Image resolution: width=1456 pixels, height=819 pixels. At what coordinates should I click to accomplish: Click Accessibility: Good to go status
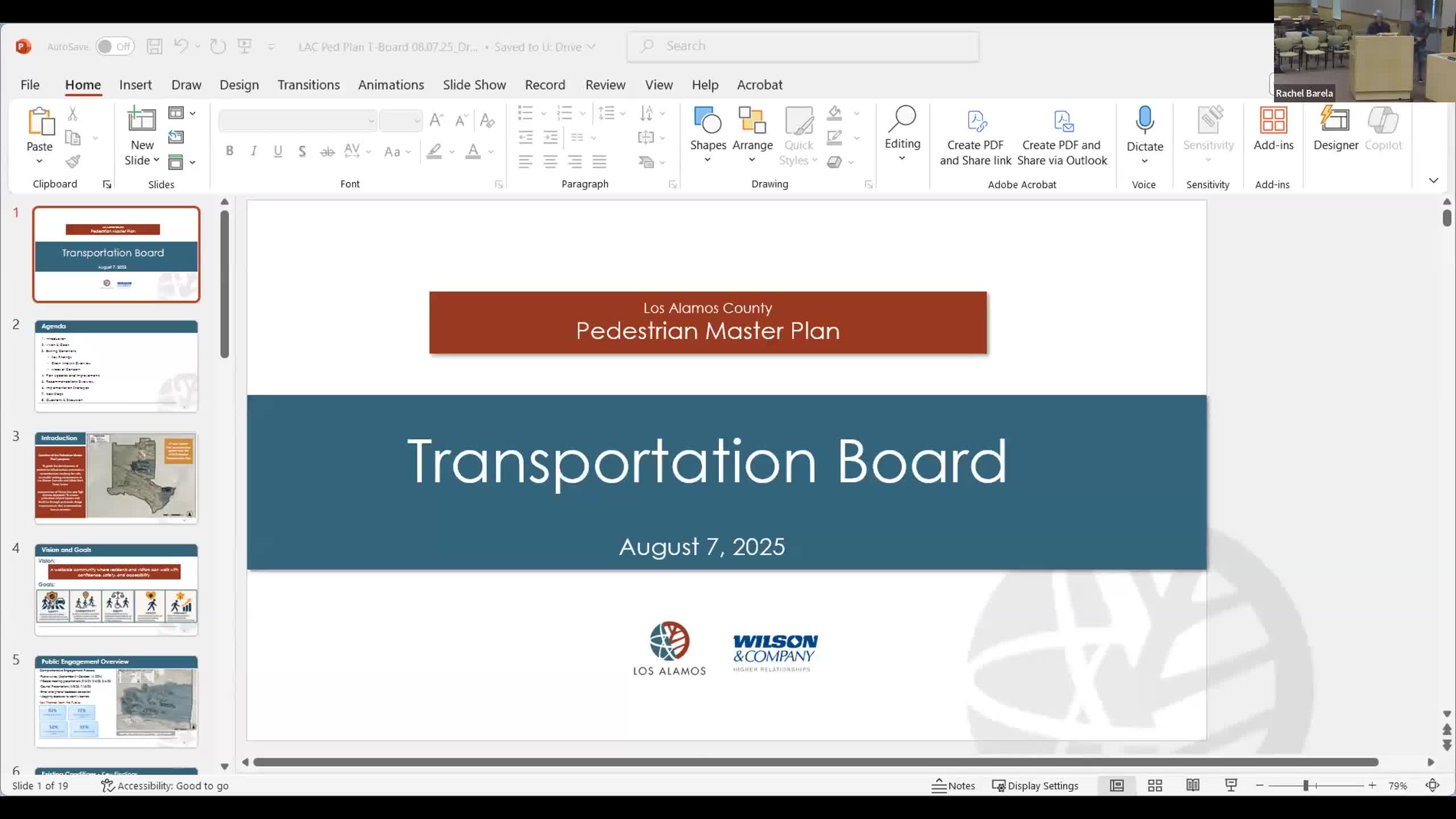[x=165, y=785]
